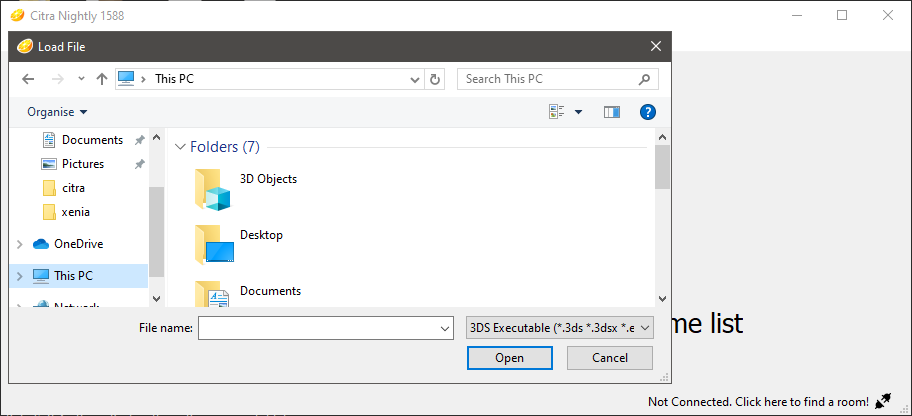Click the Pictures pin icon
Screen dimensions: 912x416
(139, 164)
